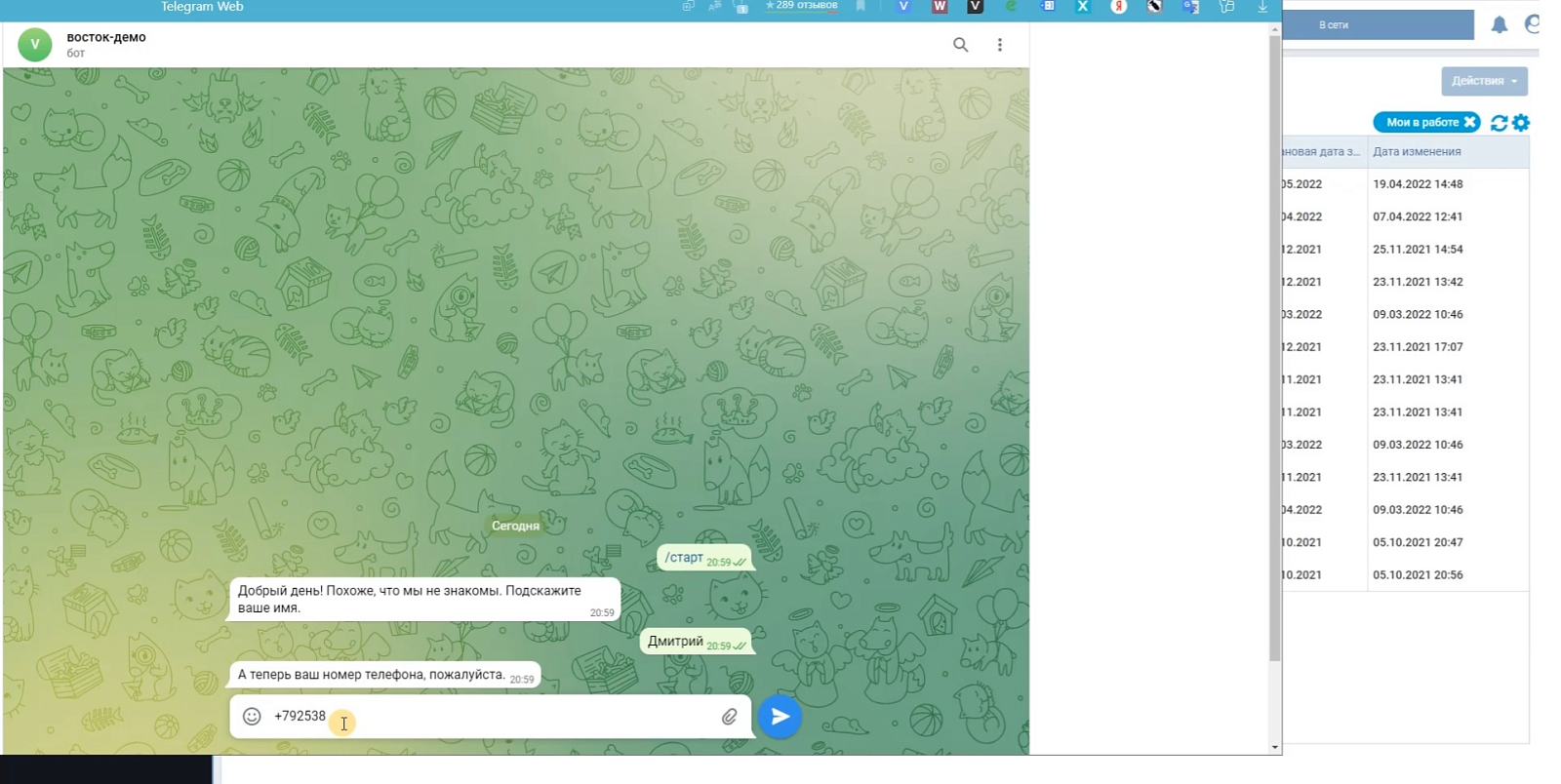
Task: Open the bookmark icon in the browser bar
Action: (x=861, y=6)
